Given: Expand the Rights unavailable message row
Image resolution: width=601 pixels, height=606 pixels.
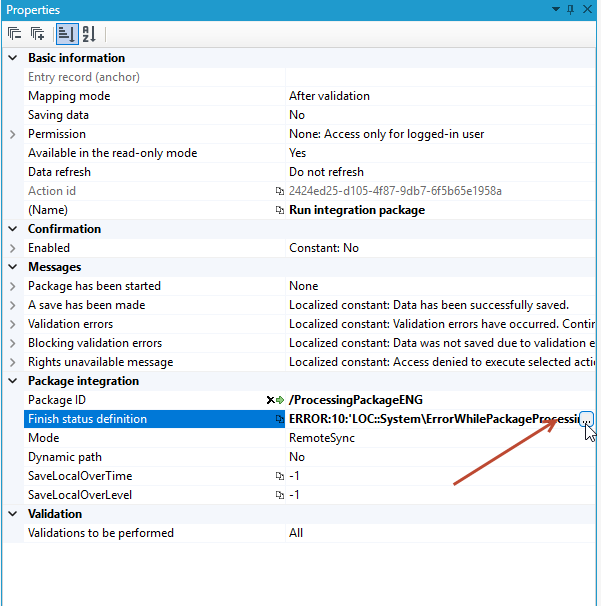Looking at the screenshot, I should pyautogui.click(x=13, y=362).
